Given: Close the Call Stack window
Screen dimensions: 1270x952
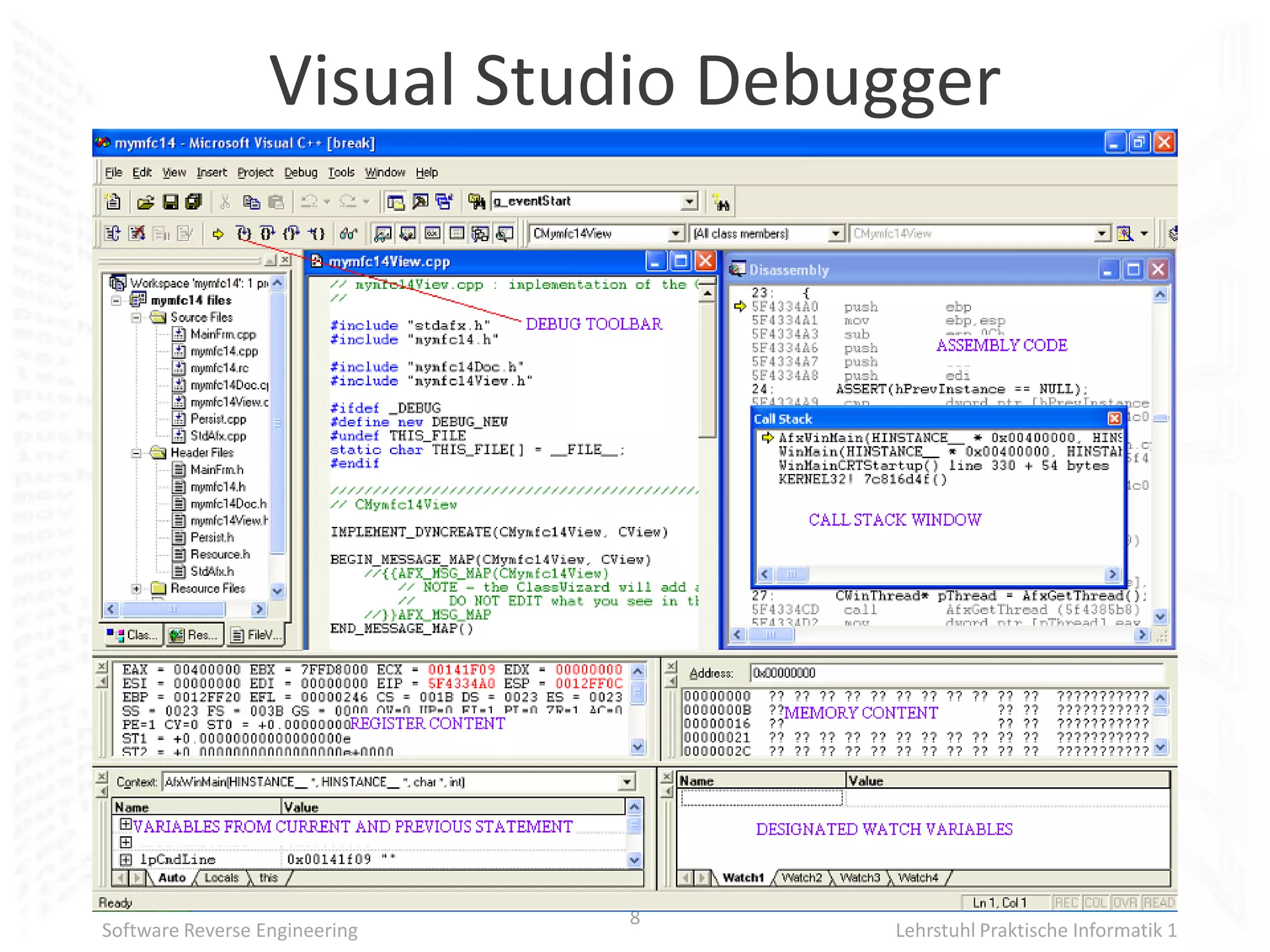Looking at the screenshot, I should [1114, 418].
